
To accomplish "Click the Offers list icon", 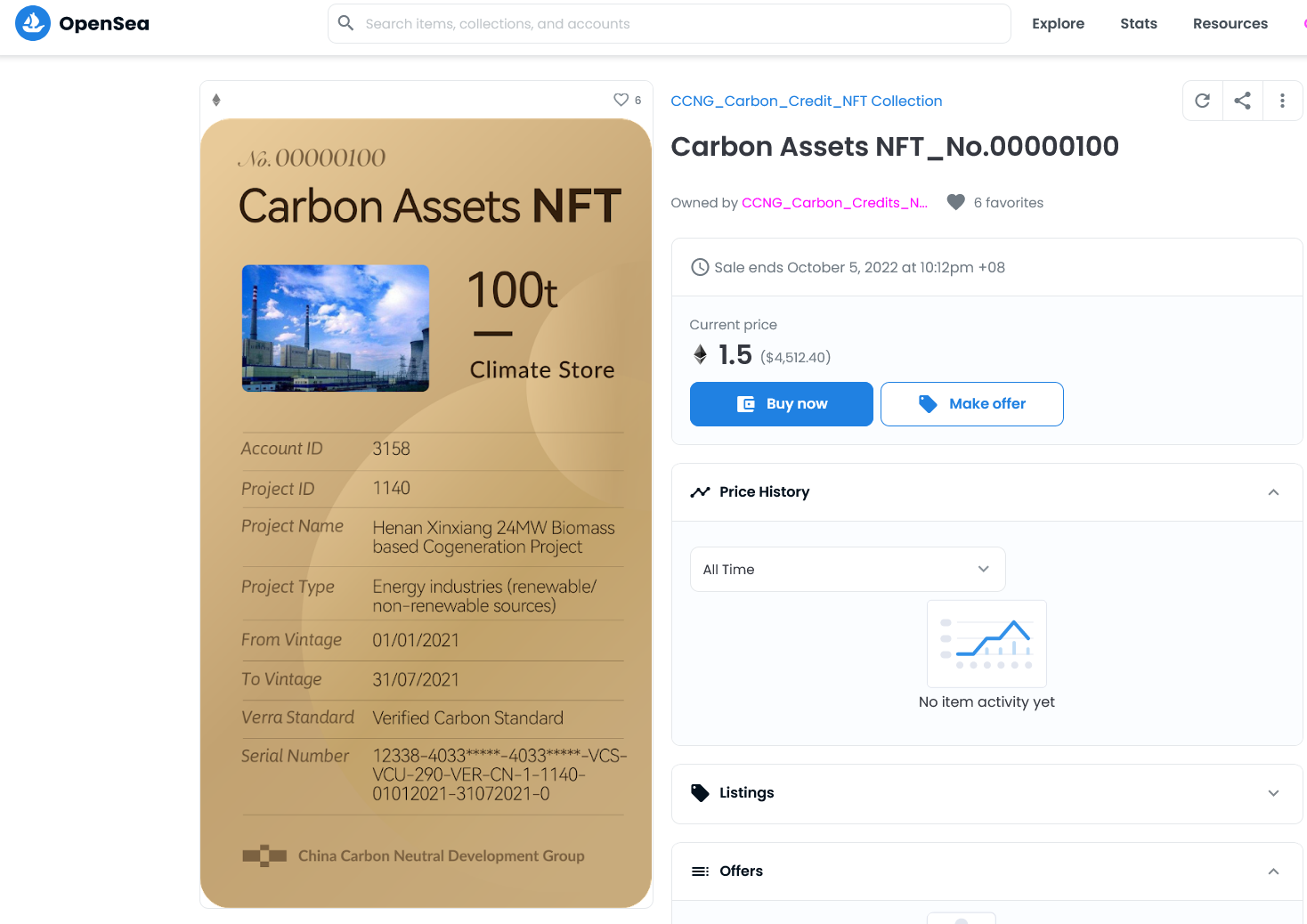I will pos(701,871).
